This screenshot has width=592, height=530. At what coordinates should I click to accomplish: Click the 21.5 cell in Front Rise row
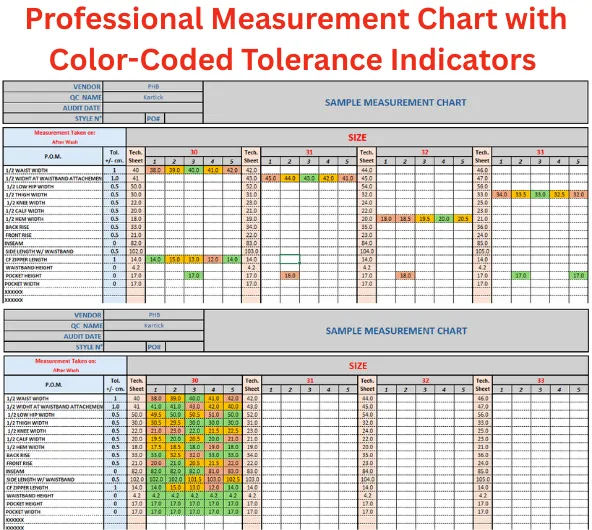214,464
